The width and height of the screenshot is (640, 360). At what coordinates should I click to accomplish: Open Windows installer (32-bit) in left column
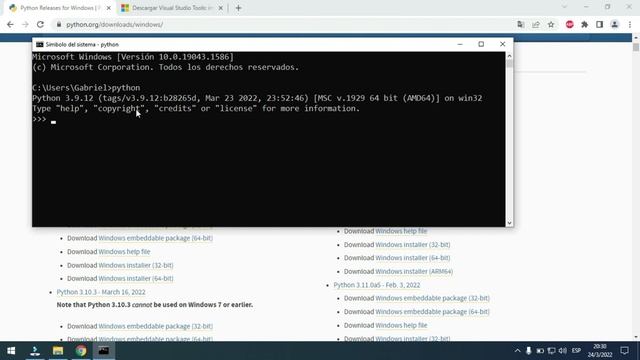point(136,265)
